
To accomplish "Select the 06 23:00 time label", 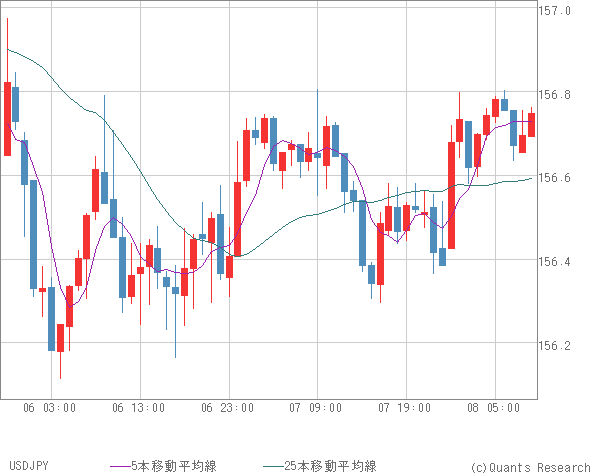I will 228,408.
